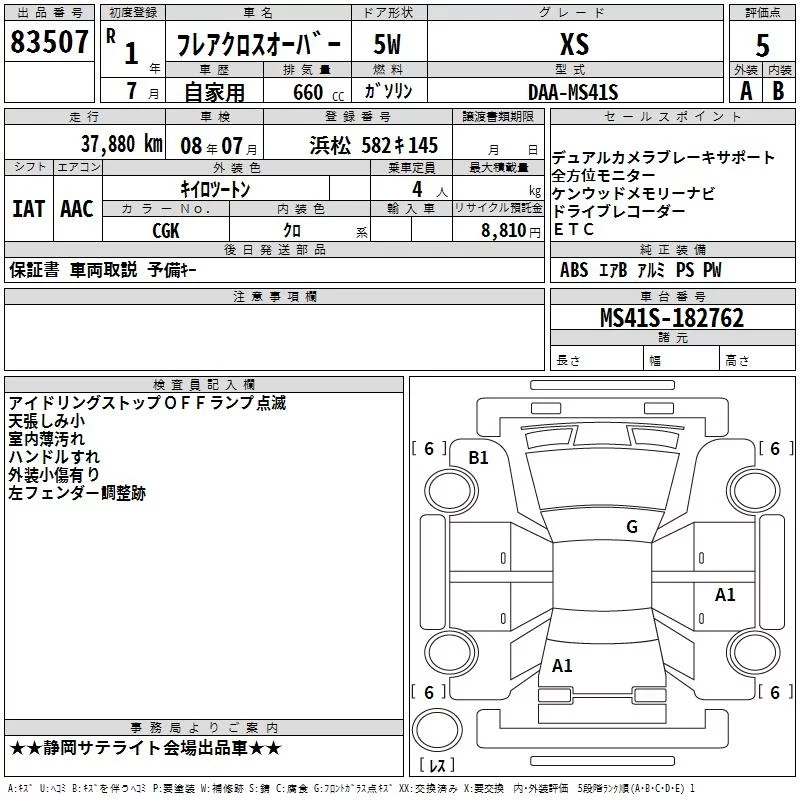Click the interior rating B
The image size is (800, 800).
pos(778,91)
